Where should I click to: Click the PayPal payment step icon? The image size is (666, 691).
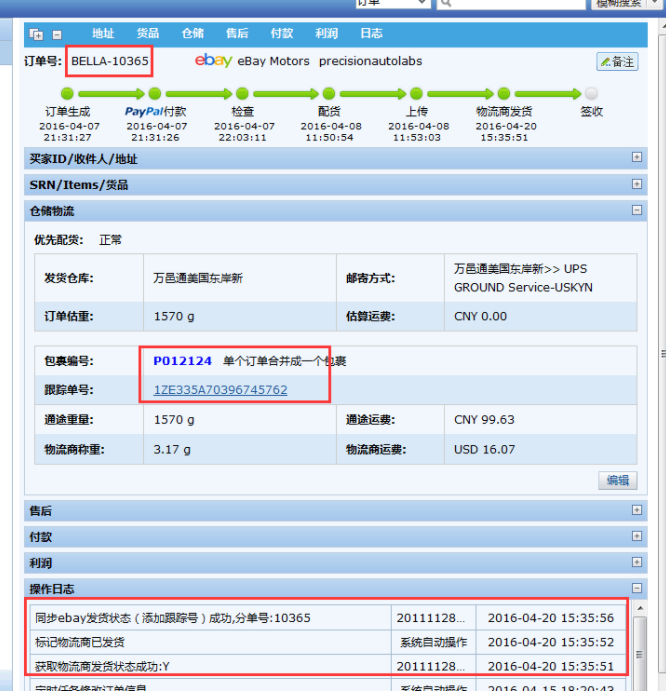coord(155,94)
